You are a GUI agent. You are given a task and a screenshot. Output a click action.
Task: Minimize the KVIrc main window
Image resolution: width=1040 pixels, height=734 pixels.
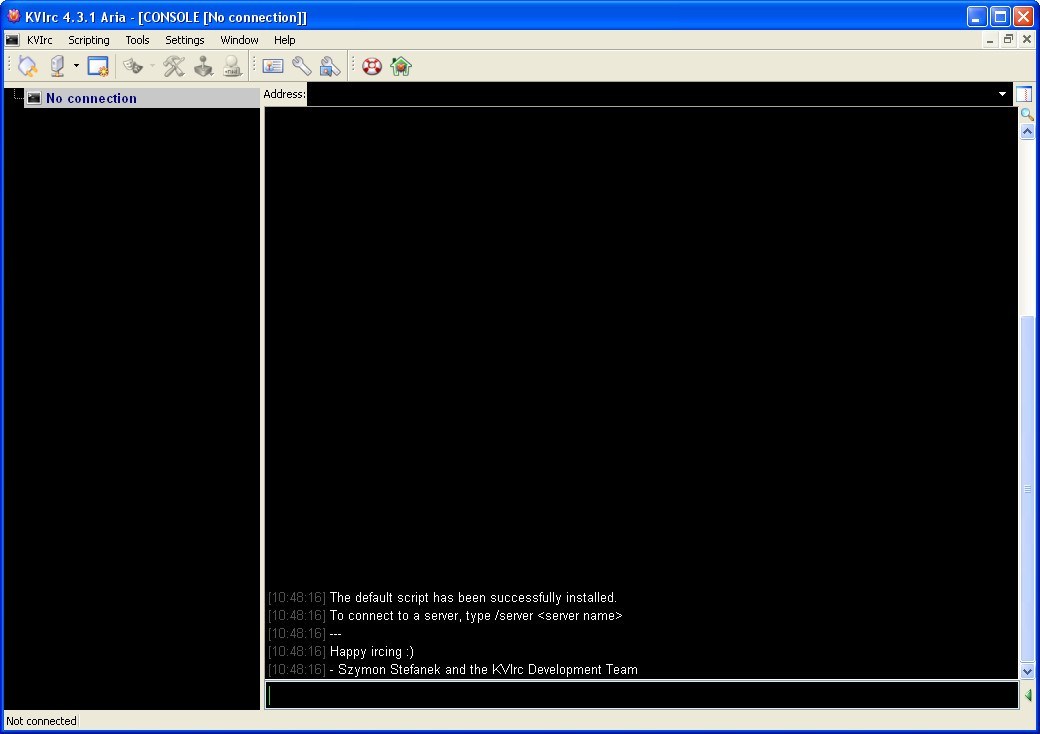(977, 17)
